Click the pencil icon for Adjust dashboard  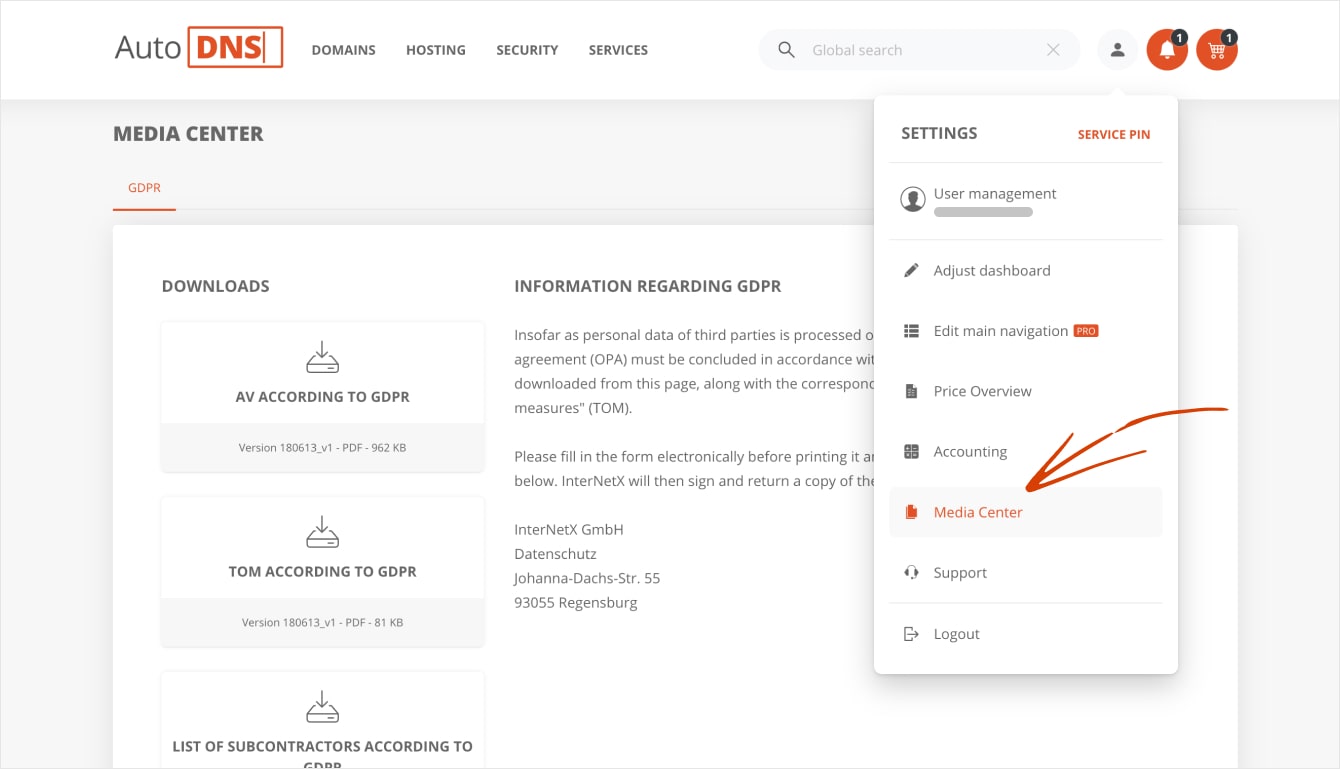911,271
